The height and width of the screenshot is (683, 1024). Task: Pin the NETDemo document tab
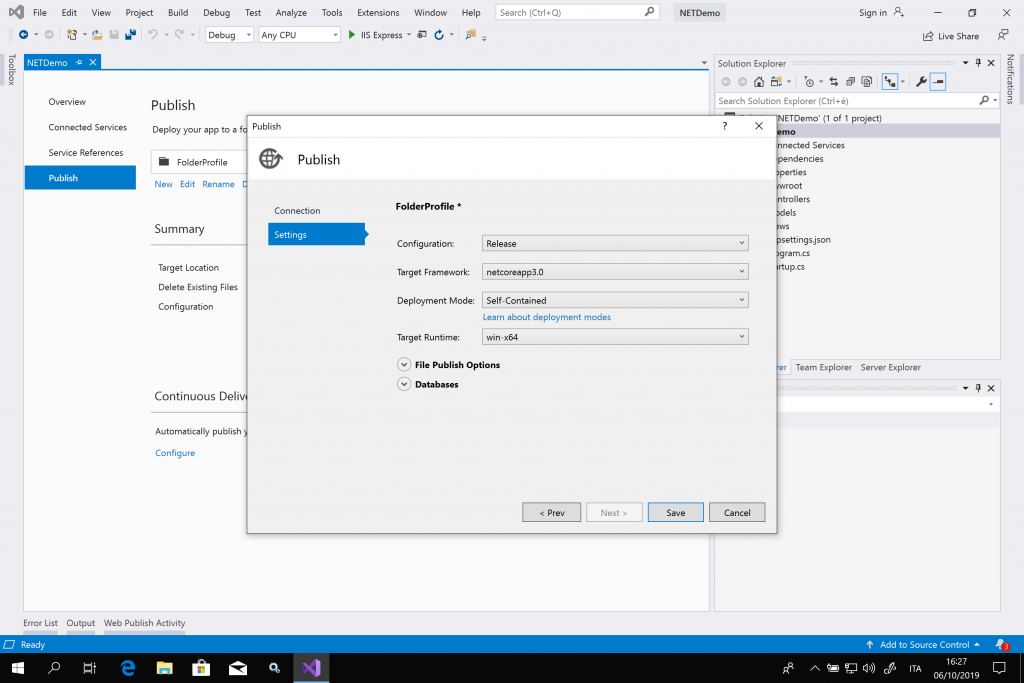point(79,62)
